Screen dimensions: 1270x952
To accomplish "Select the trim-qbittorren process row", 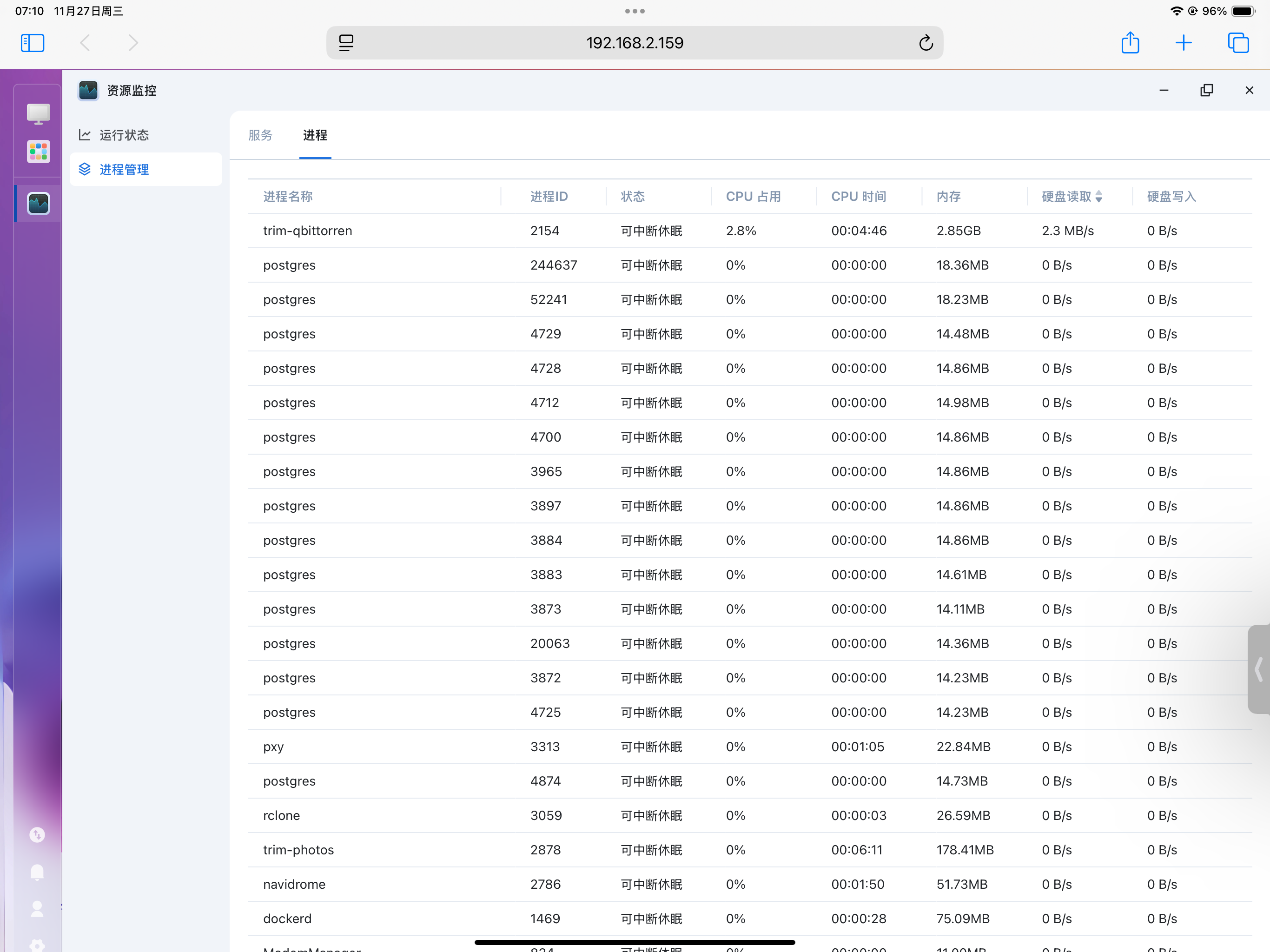I will coord(750,231).
